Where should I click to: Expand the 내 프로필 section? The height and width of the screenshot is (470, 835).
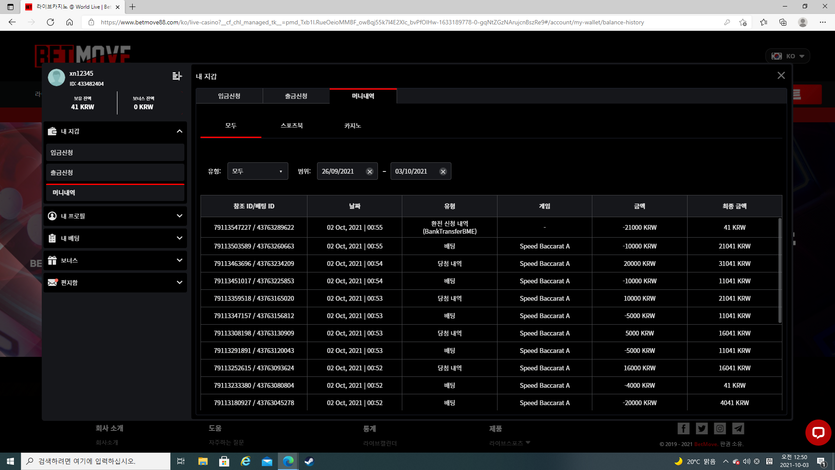tap(179, 216)
